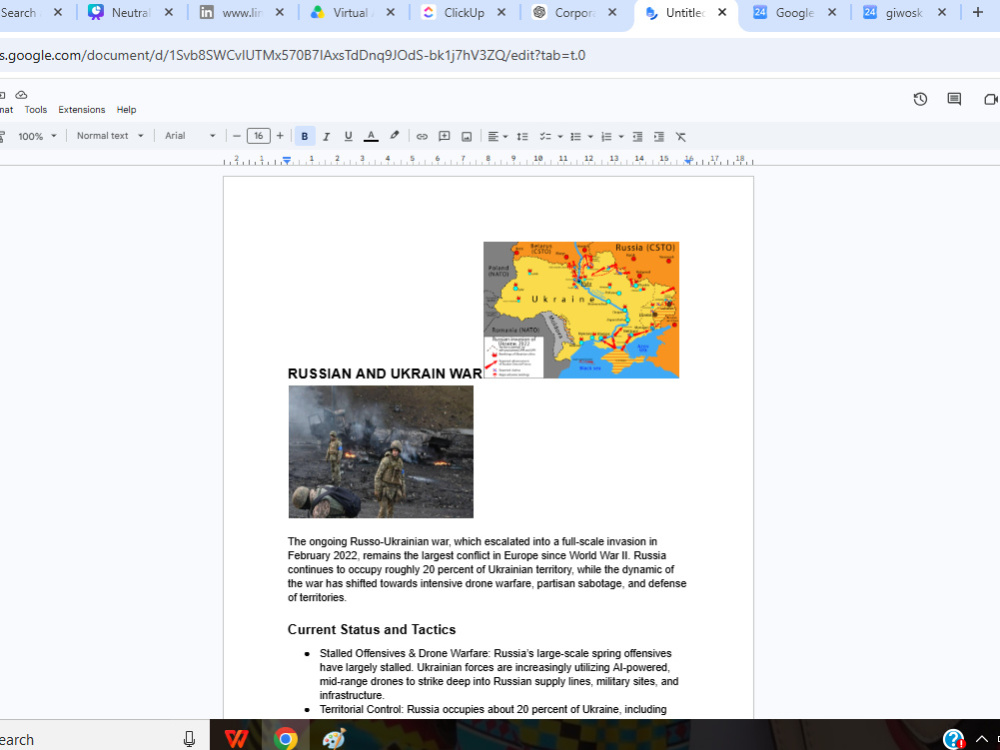1000x750 pixels.
Task: Open Paint from the taskbar
Action: 334,739
